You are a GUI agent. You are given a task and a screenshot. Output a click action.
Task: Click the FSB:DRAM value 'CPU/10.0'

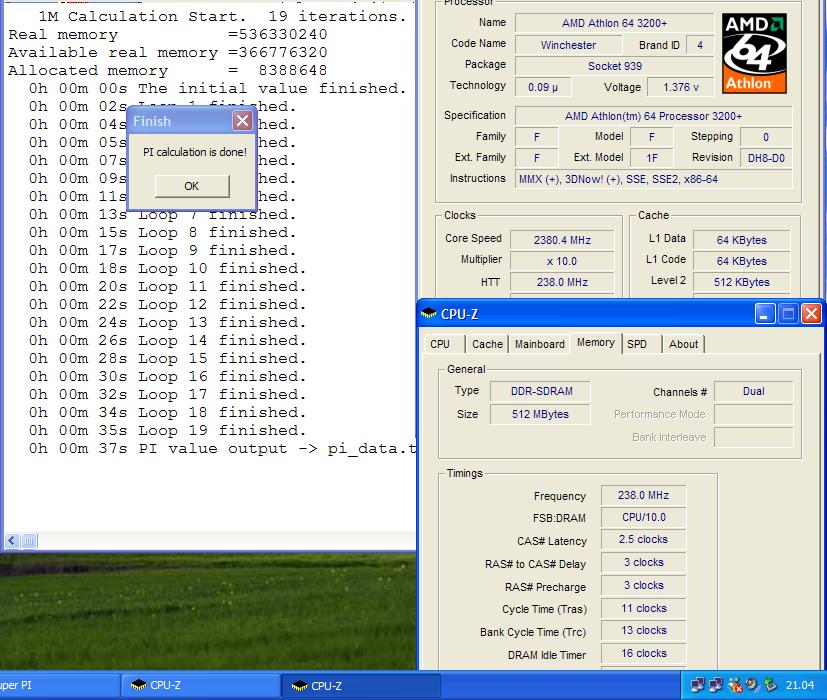click(643, 517)
